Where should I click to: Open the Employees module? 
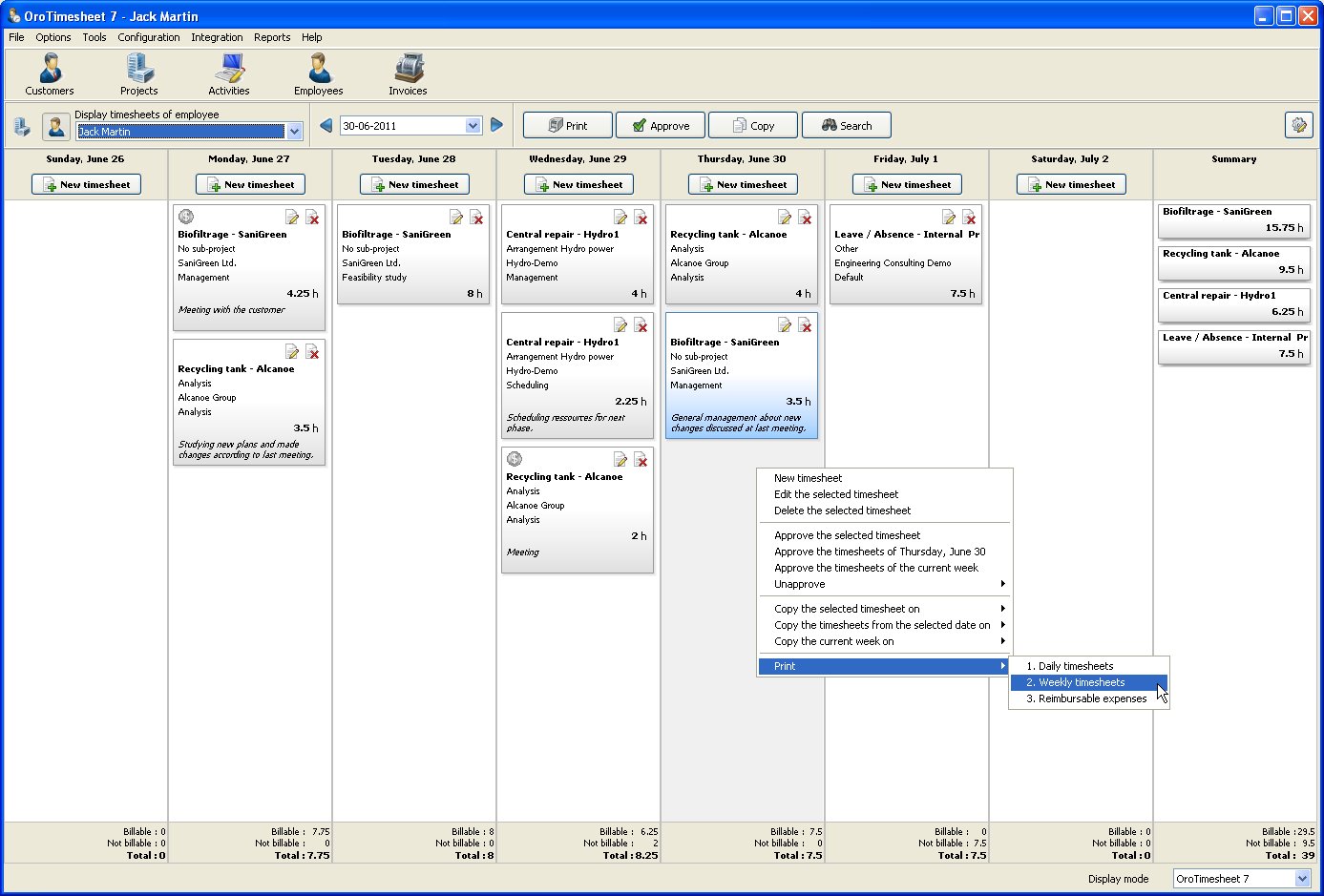(x=318, y=73)
